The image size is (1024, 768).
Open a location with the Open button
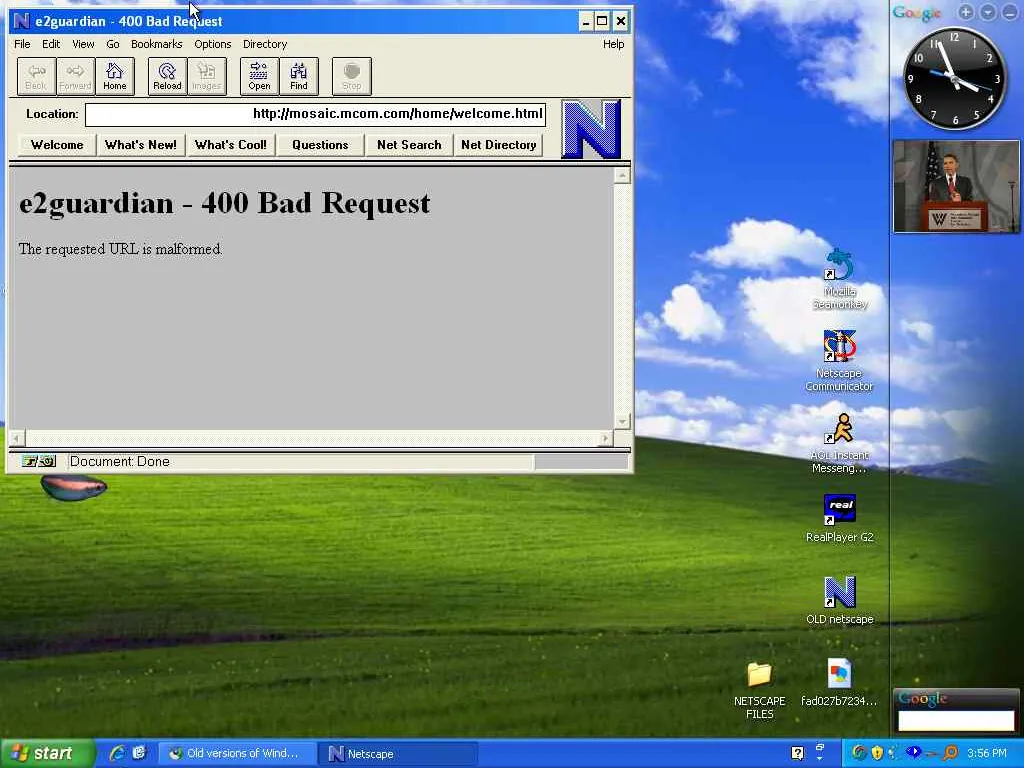(259, 76)
